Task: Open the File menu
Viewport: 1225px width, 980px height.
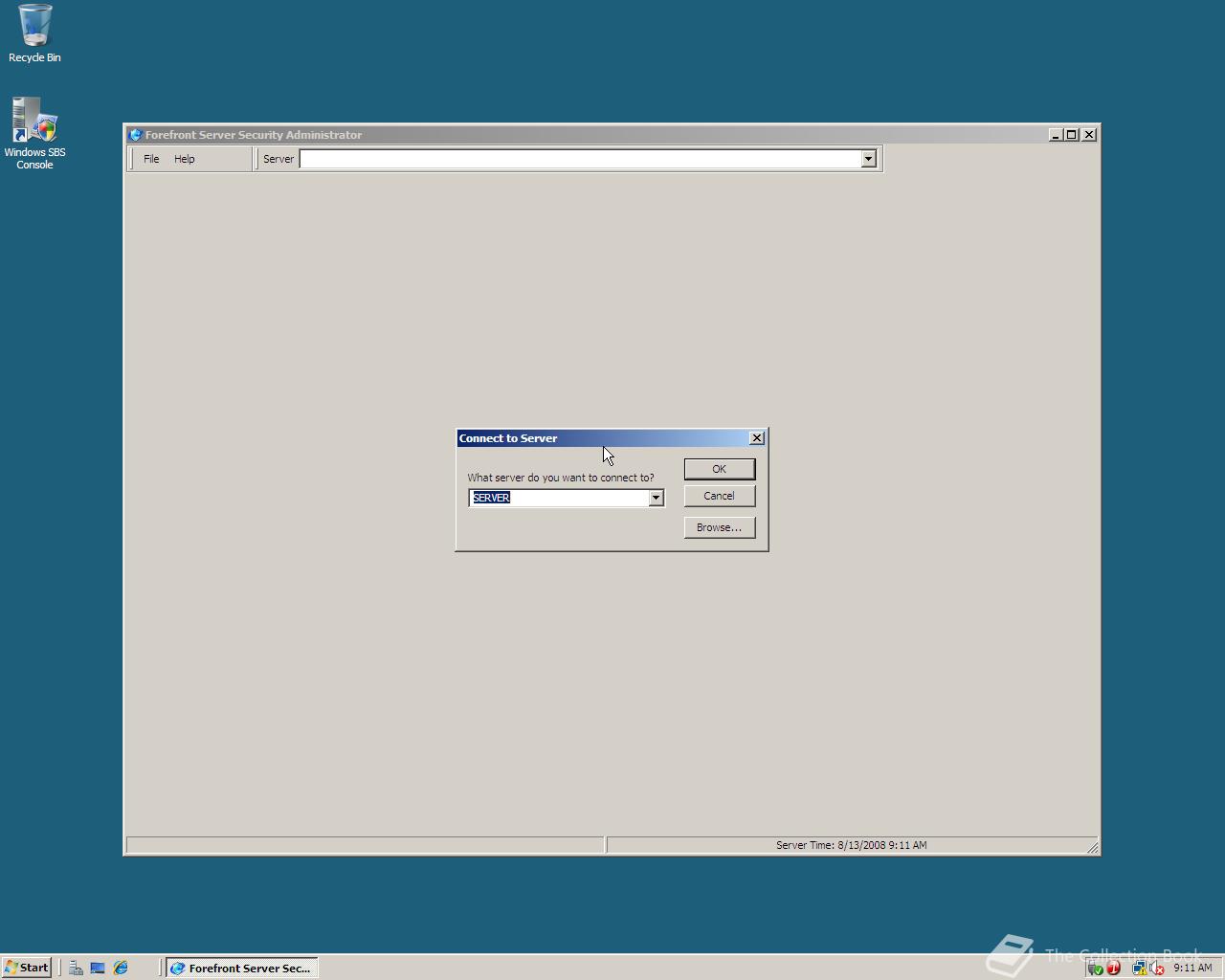Action: point(151,159)
